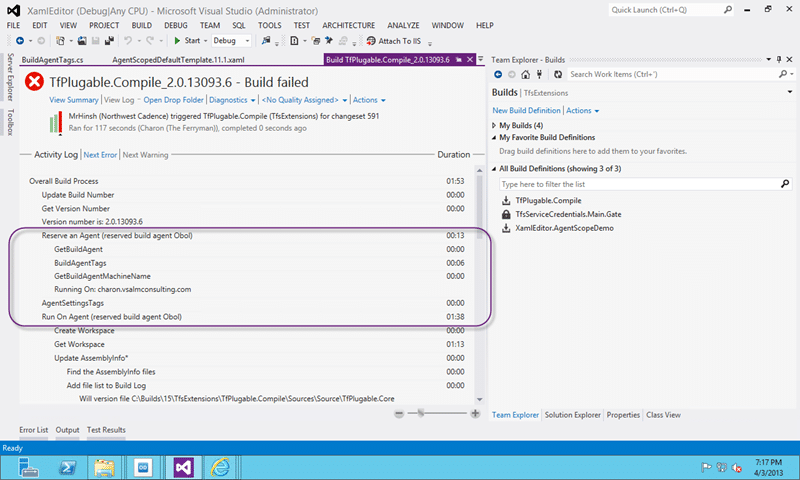Refresh the Team Explorer Builds page

(558, 74)
